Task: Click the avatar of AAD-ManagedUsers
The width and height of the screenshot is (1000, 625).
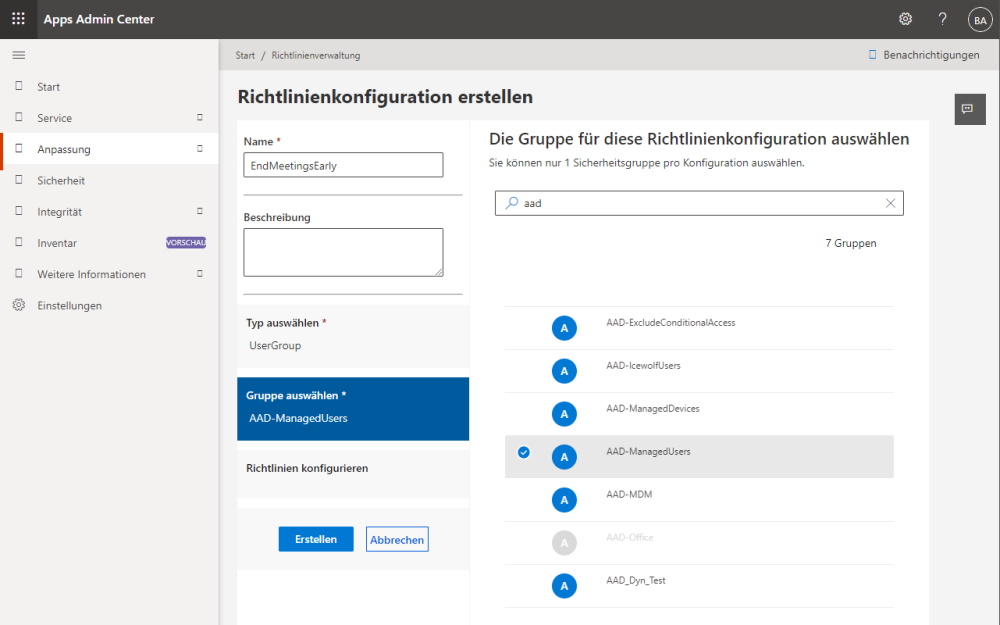Action: coord(564,457)
